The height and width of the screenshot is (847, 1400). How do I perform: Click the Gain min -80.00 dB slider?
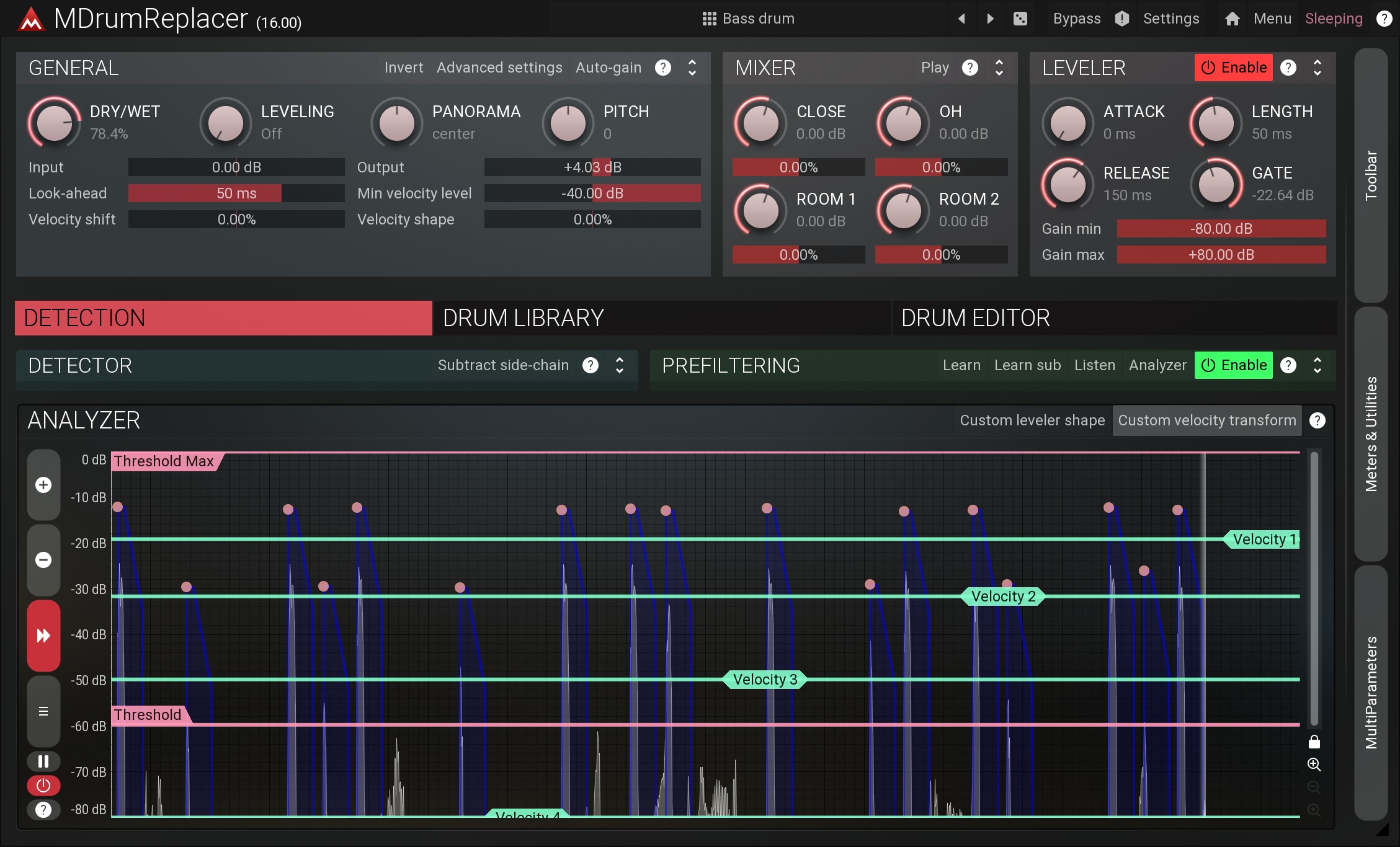point(1221,229)
